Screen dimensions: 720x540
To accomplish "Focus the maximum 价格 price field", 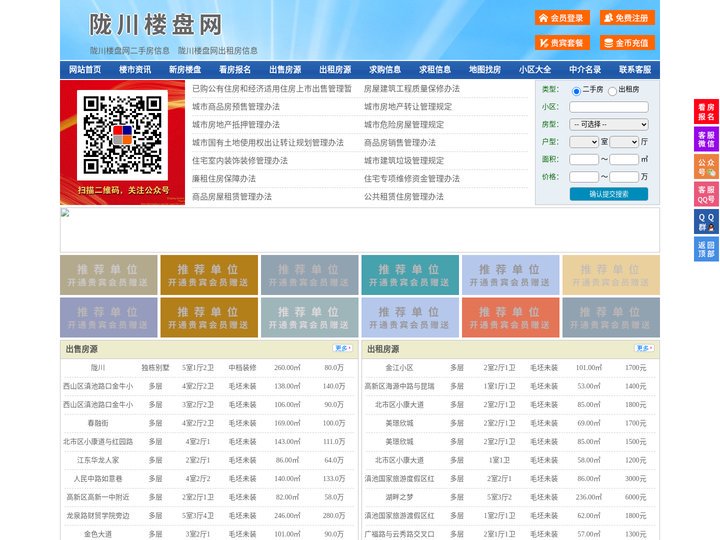I will (x=624, y=177).
